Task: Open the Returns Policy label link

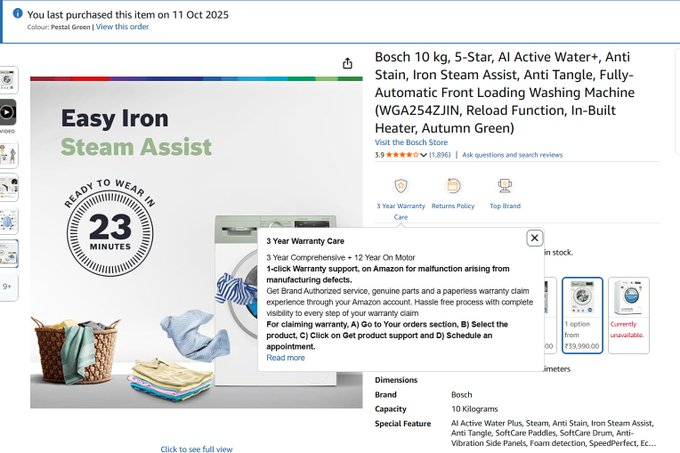Action: point(453,206)
